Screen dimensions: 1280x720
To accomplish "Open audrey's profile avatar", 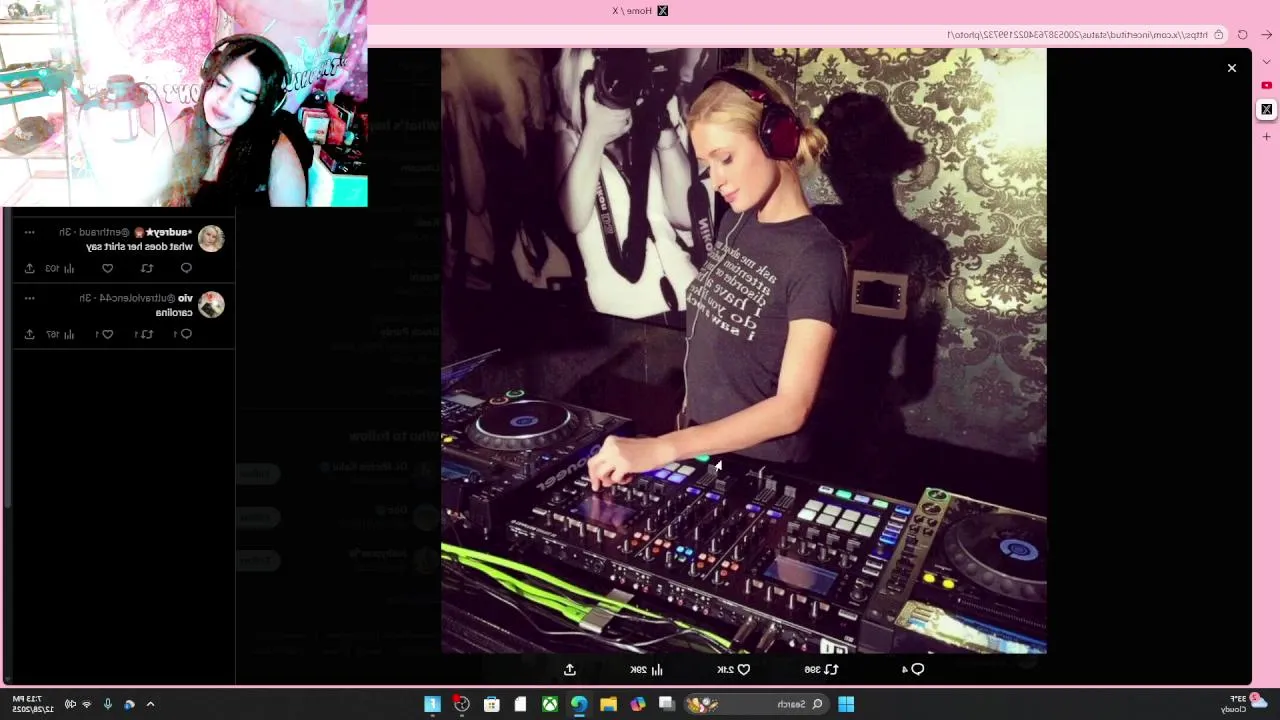I will coord(211,238).
